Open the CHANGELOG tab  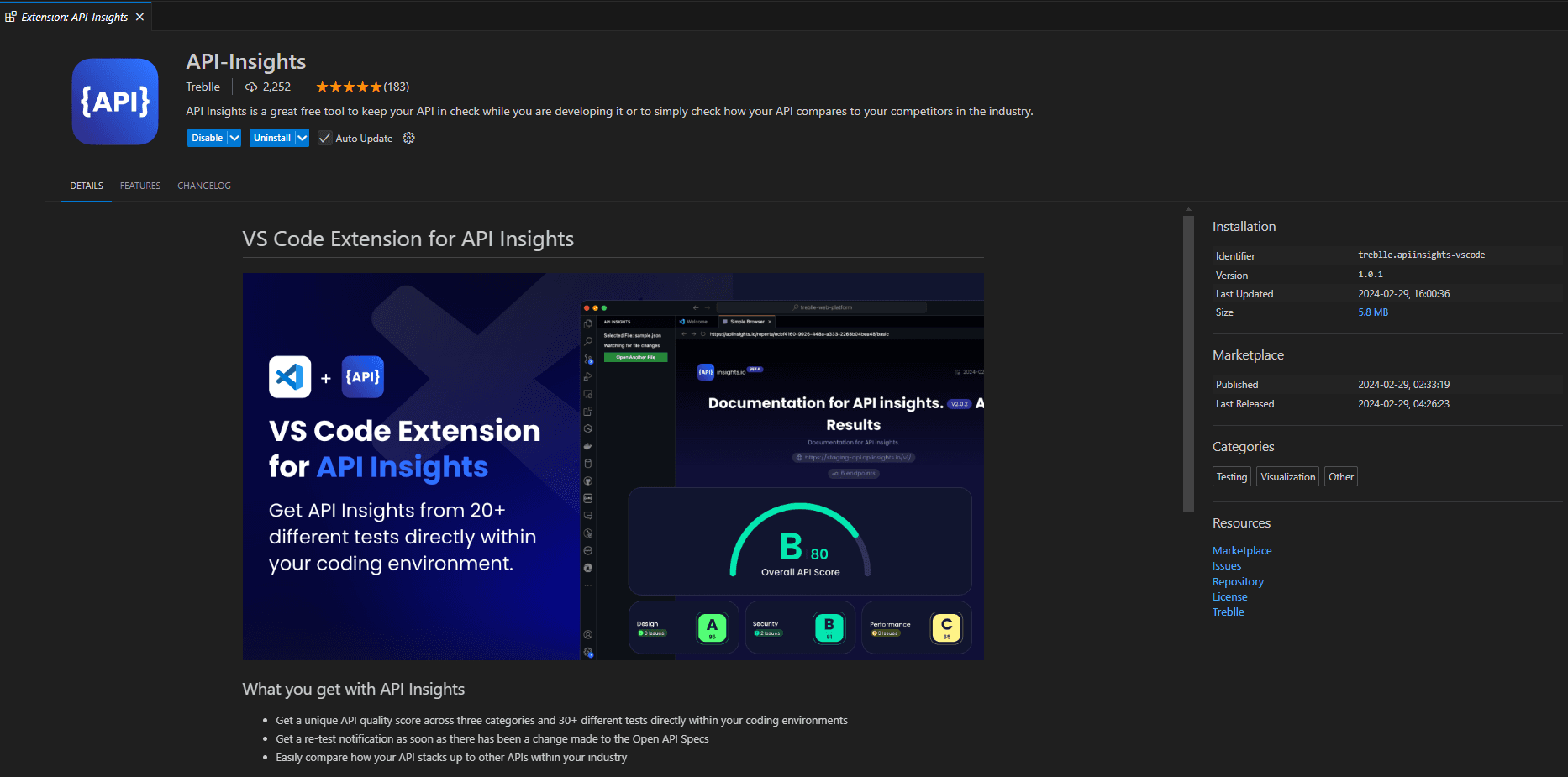[203, 186]
